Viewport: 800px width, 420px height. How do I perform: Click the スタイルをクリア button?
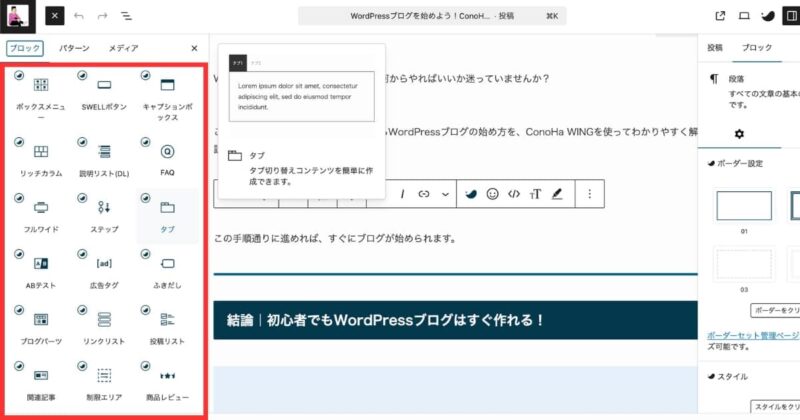coord(775,407)
